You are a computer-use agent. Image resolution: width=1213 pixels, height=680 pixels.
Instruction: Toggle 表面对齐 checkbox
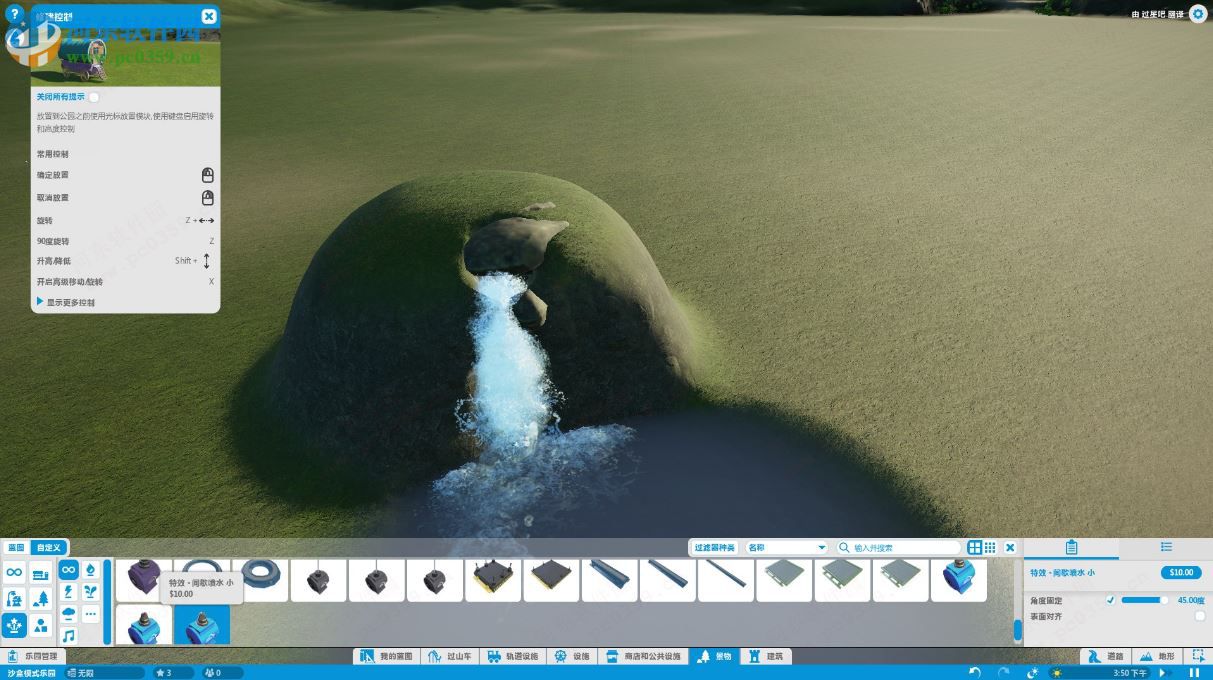pyautogui.click(x=1200, y=616)
